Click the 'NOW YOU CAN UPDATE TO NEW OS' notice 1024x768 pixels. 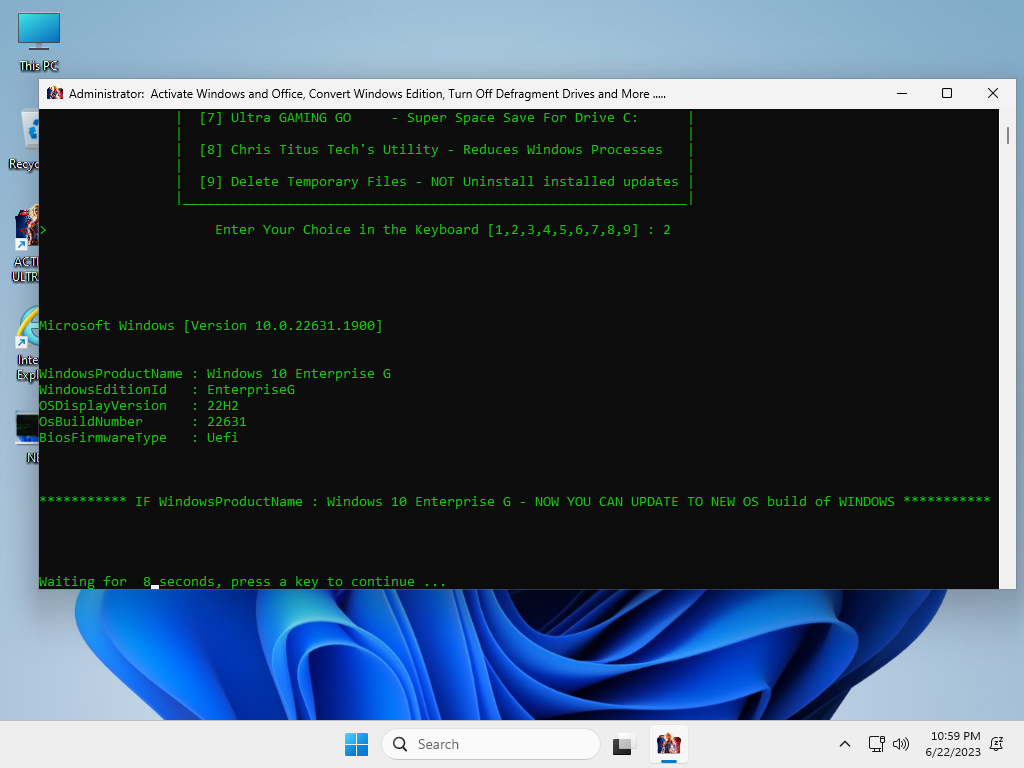pyautogui.click(x=515, y=502)
